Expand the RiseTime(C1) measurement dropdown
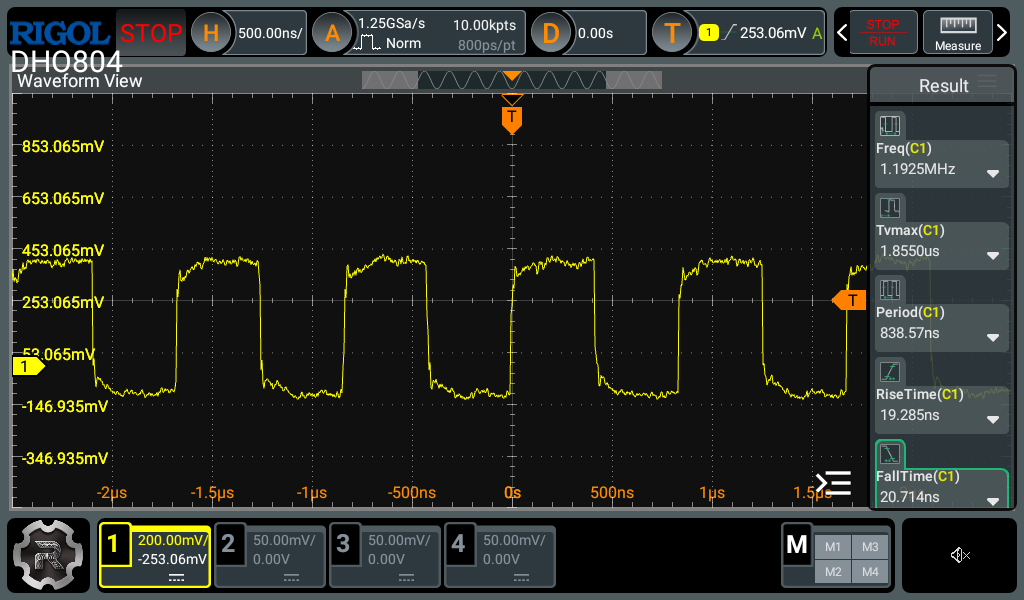Image resolution: width=1024 pixels, height=600 pixels. pyautogui.click(x=993, y=418)
